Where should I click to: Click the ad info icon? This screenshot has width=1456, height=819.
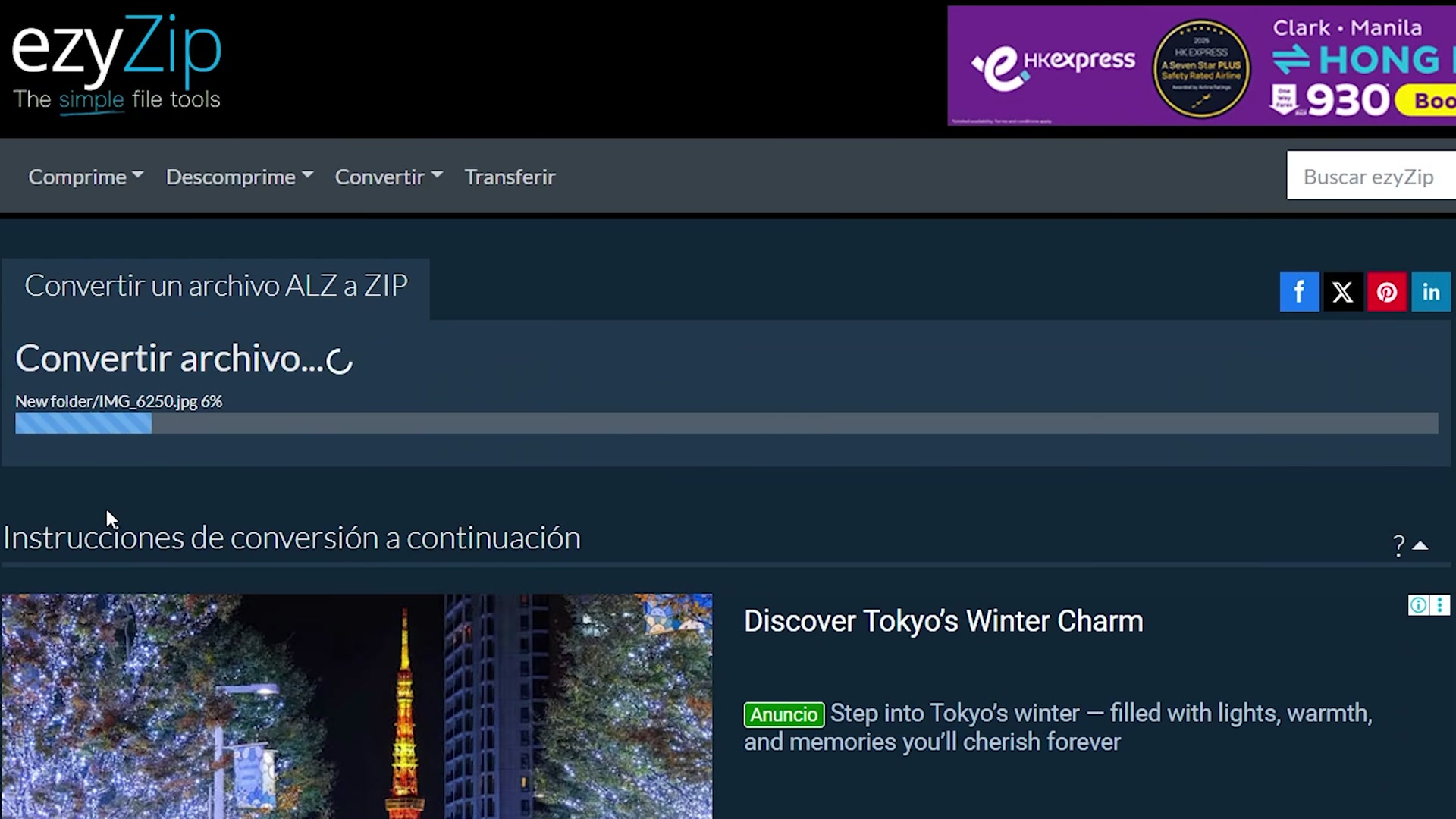point(1417,605)
